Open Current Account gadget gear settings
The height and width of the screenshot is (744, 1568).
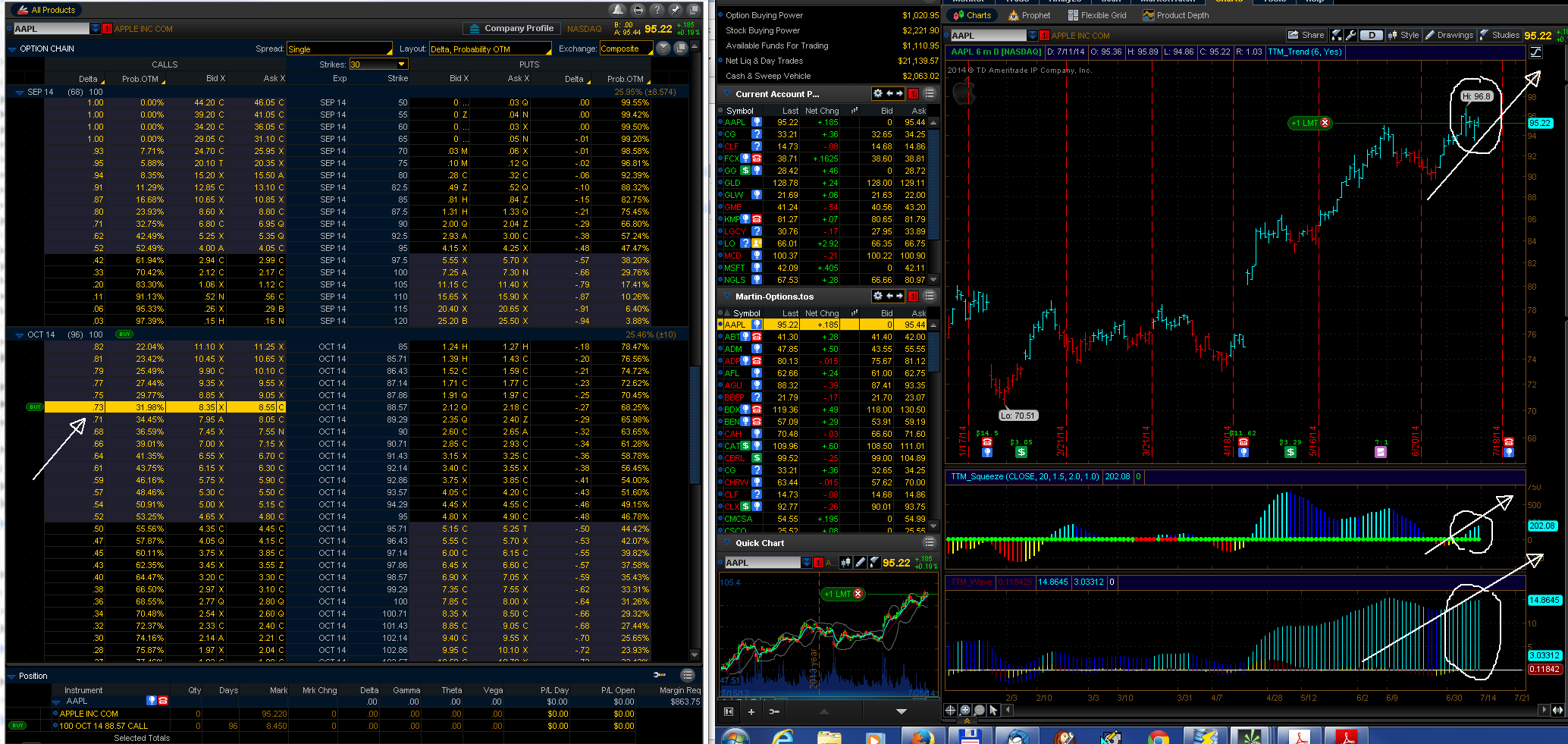click(878, 93)
